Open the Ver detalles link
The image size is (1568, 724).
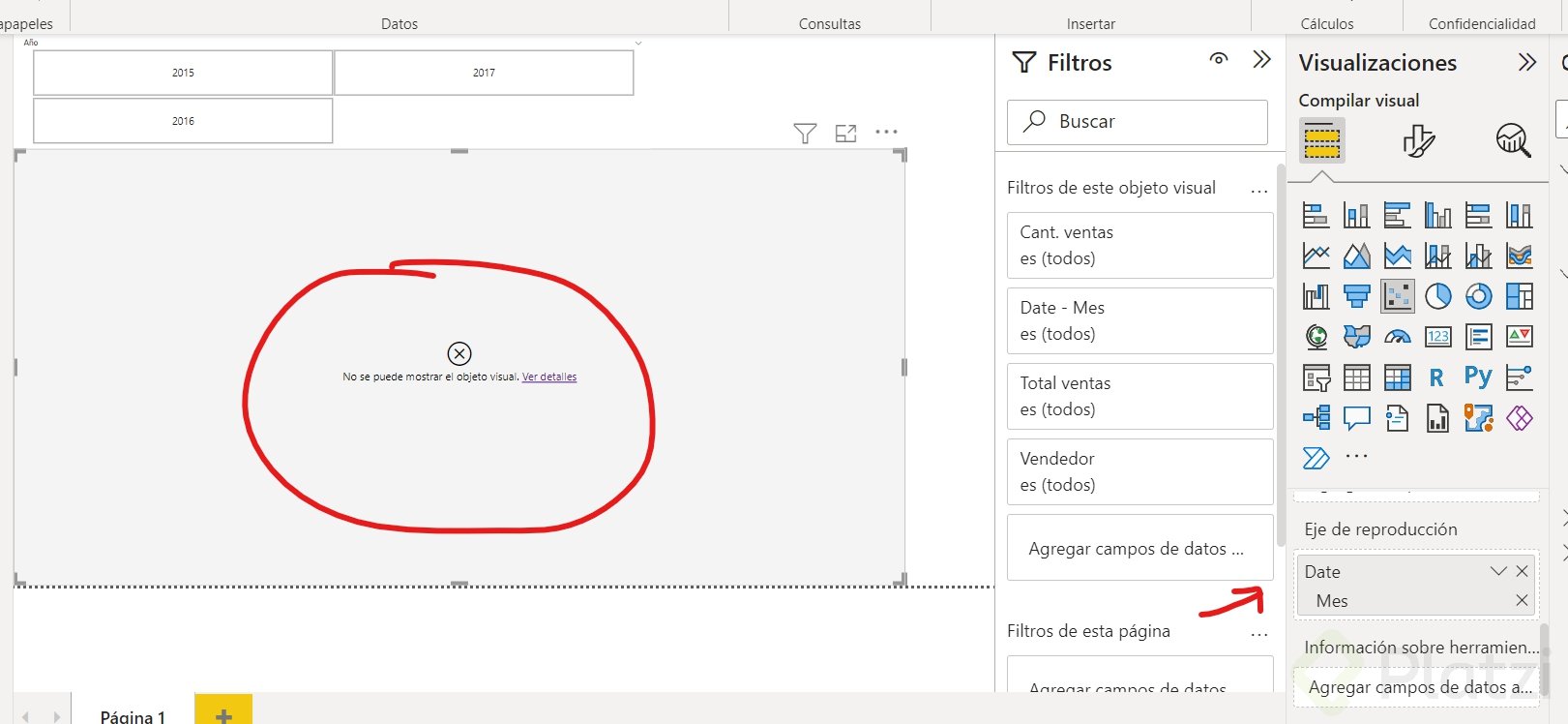549,377
